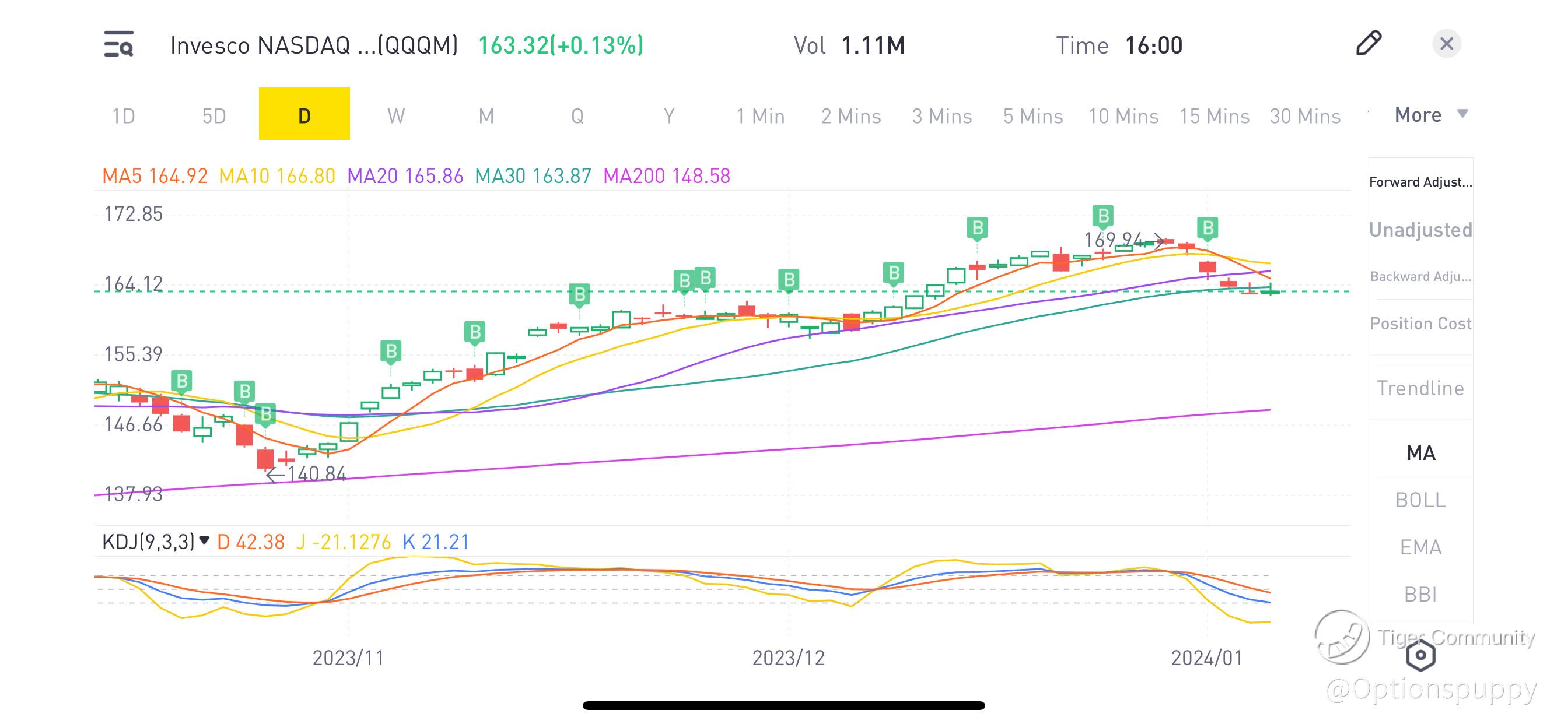
Task: Close the chart with X button
Action: (x=1446, y=44)
